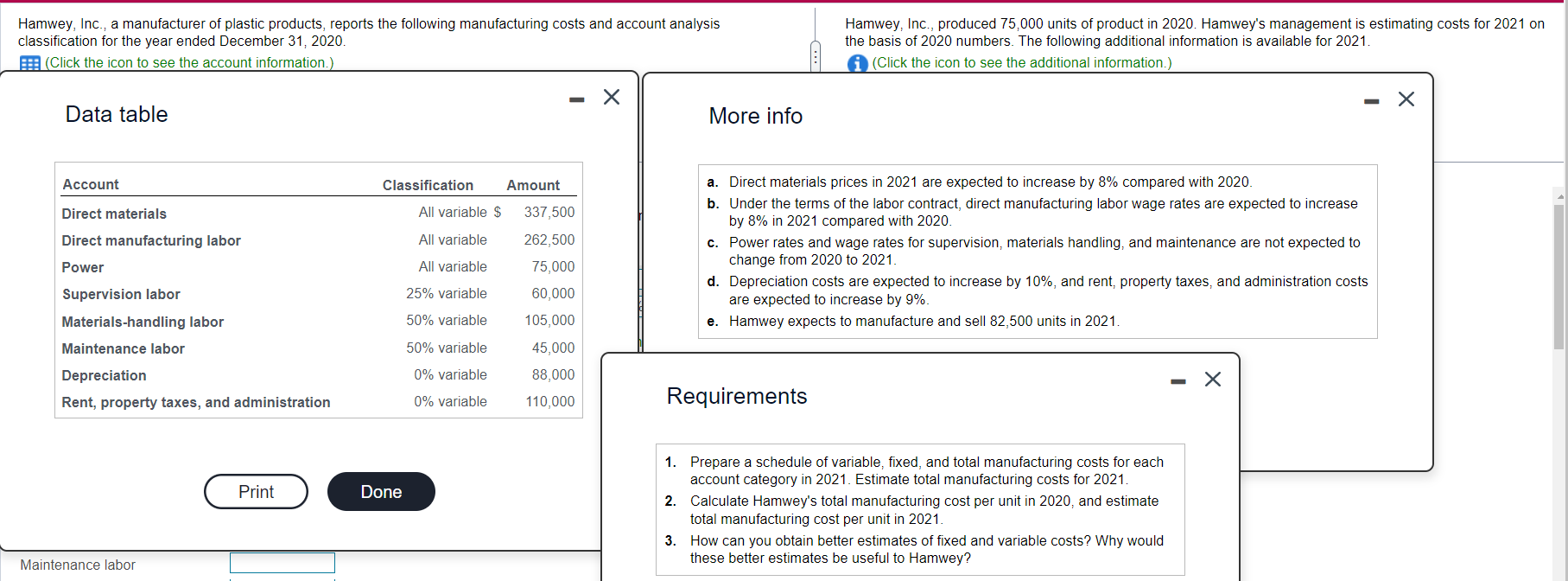
Task: Click the Amount column header
Action: coord(533,185)
